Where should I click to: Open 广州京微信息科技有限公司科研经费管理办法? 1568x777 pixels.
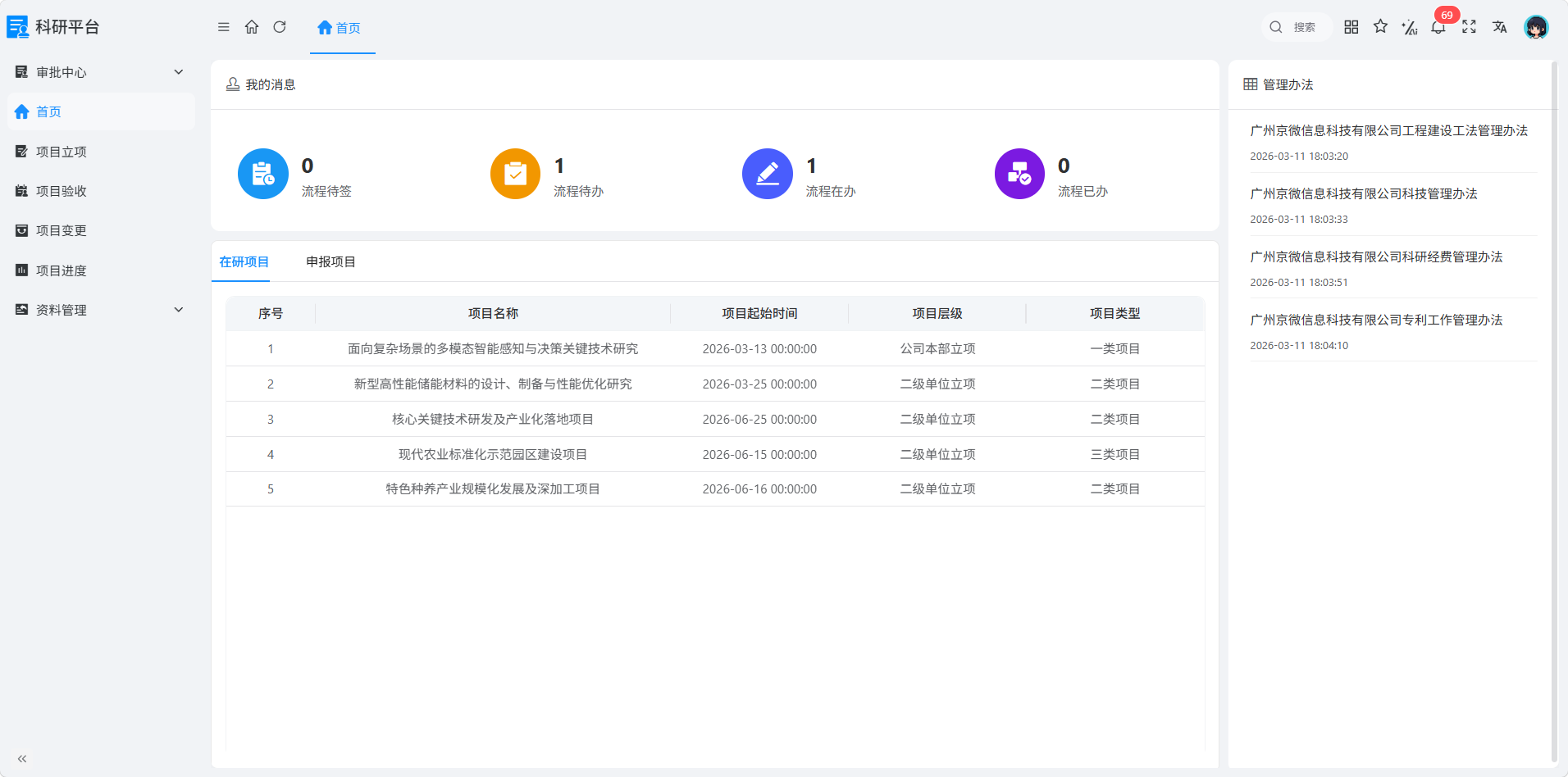click(x=1376, y=257)
